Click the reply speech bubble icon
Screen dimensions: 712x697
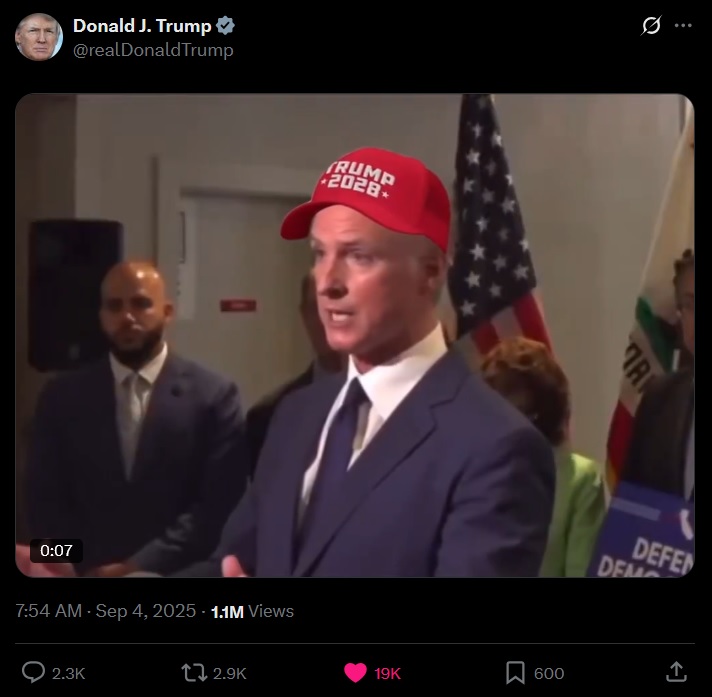34,672
